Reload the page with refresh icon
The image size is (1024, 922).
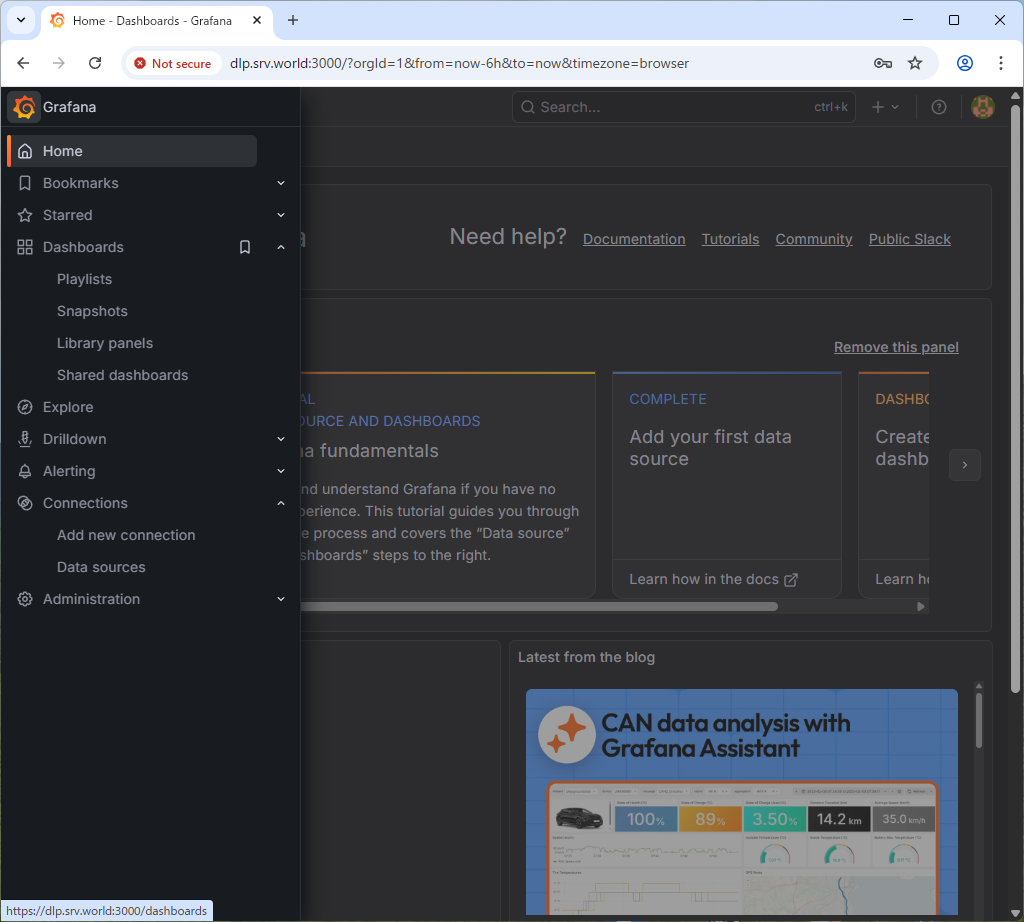[95, 63]
